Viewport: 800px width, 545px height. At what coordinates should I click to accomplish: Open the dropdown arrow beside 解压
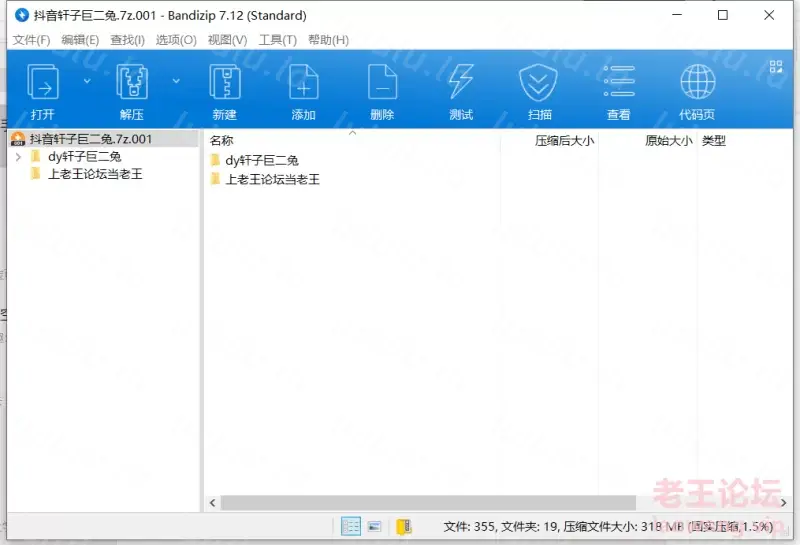click(x=176, y=81)
